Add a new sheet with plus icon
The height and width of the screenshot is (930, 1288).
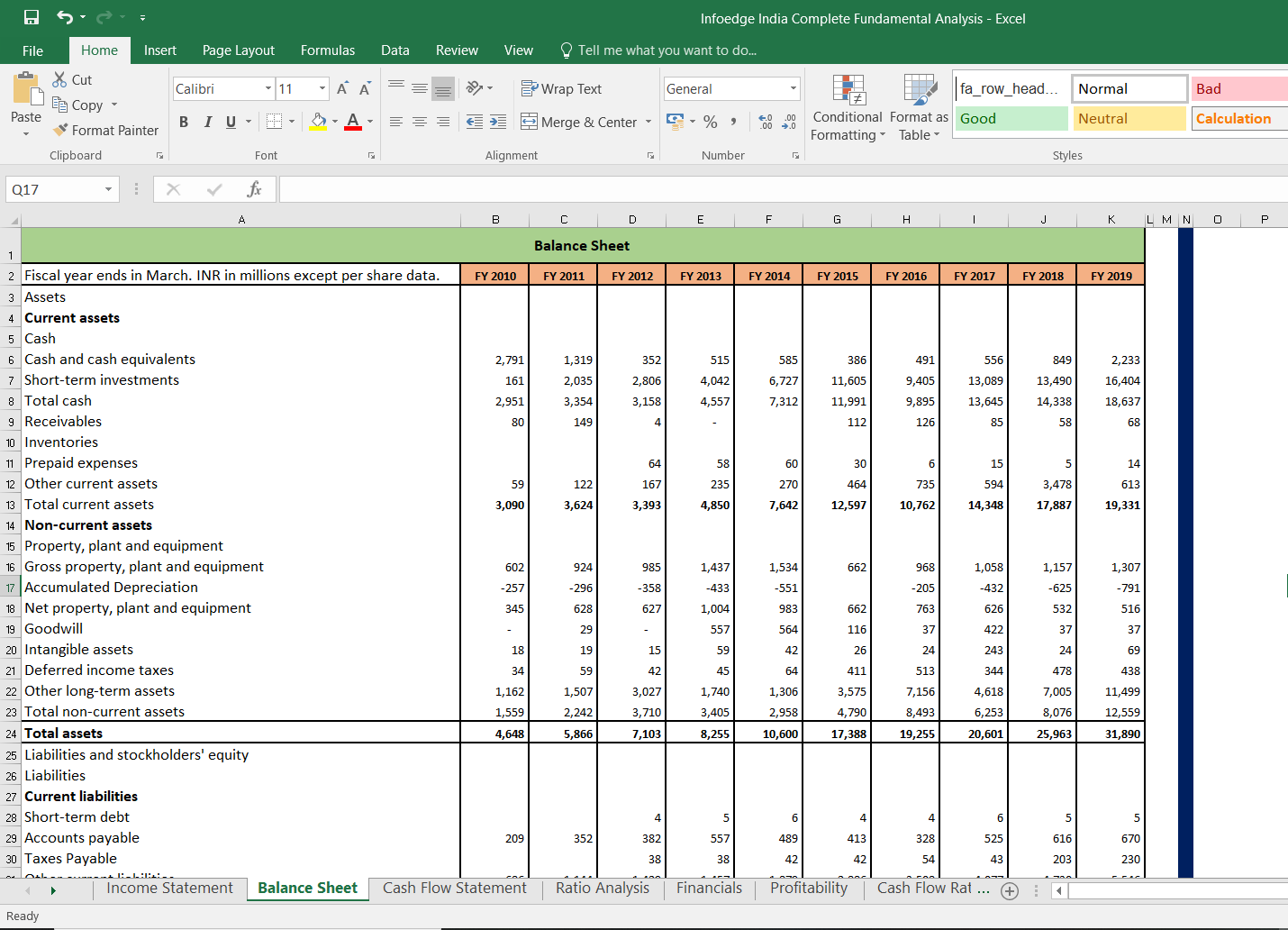click(1010, 891)
